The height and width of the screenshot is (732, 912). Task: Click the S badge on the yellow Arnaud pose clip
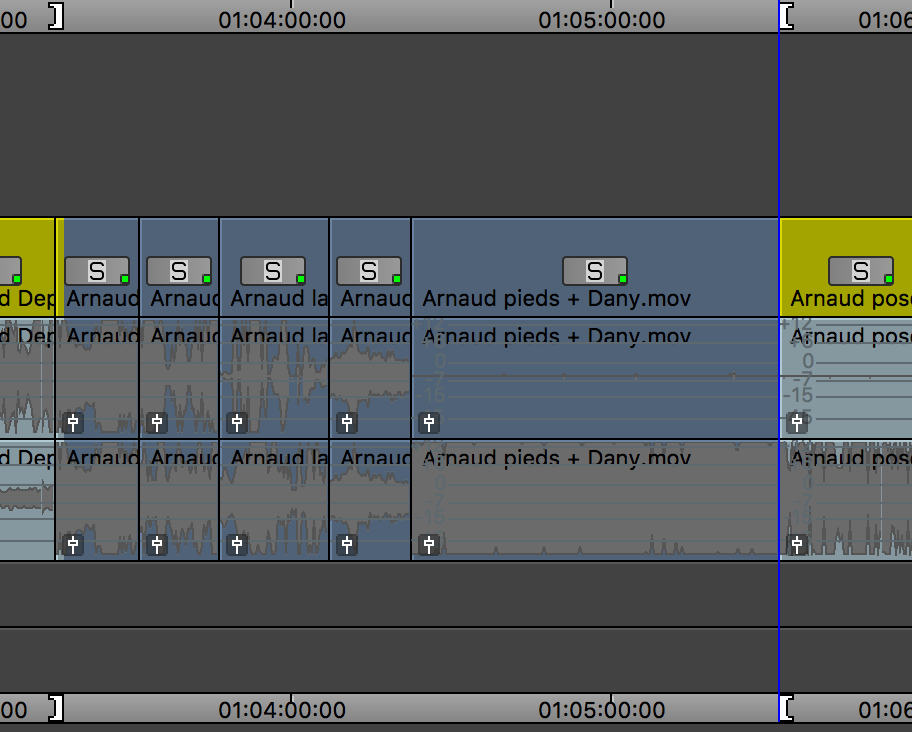860,271
